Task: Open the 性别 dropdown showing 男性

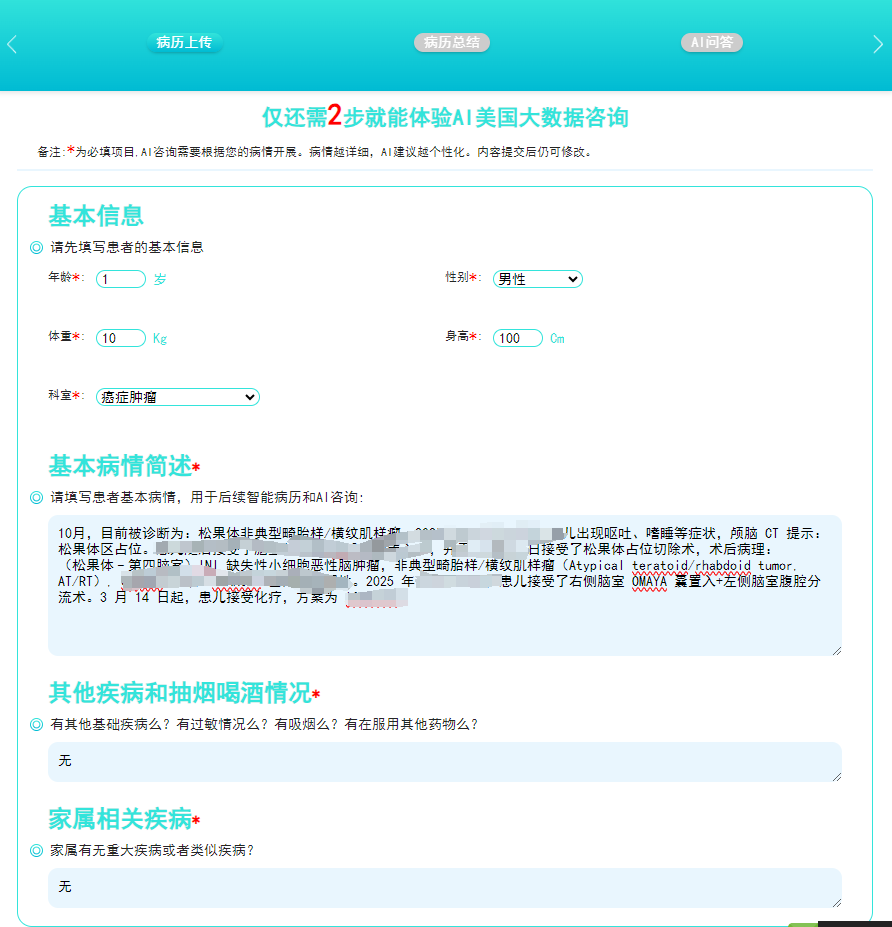Action: 537,279
